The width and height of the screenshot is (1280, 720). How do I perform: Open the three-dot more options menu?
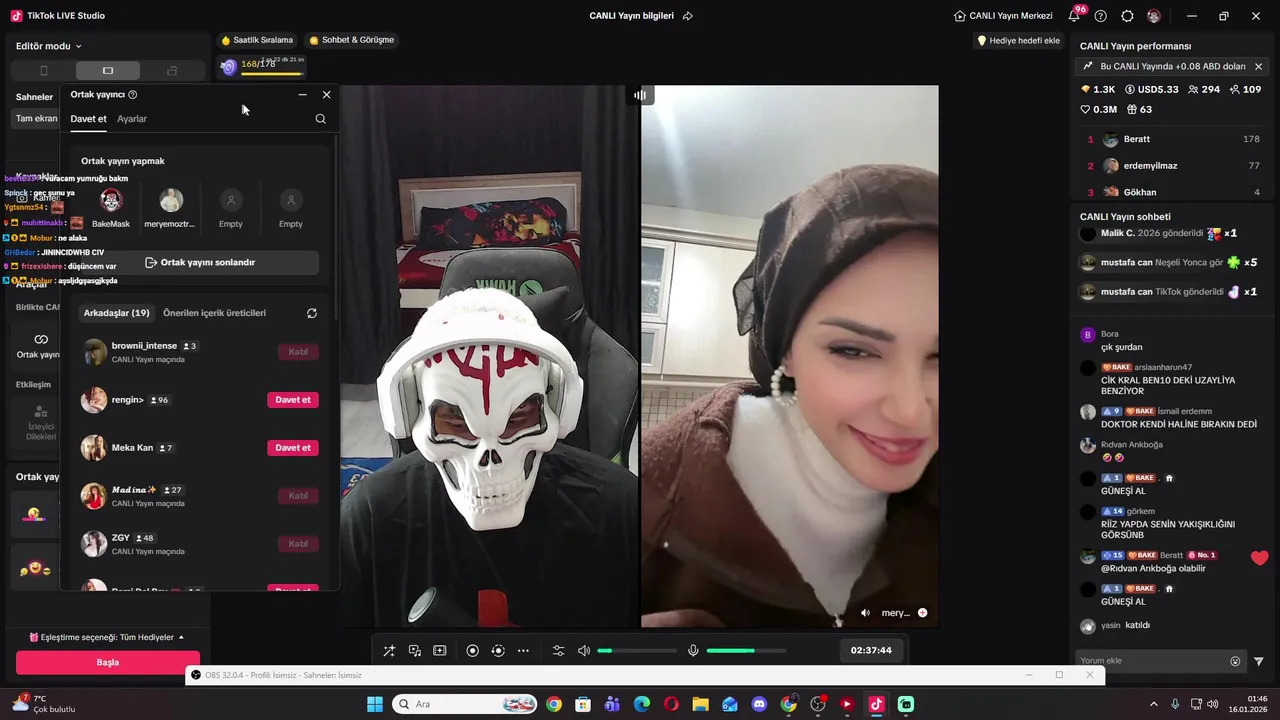[523, 650]
